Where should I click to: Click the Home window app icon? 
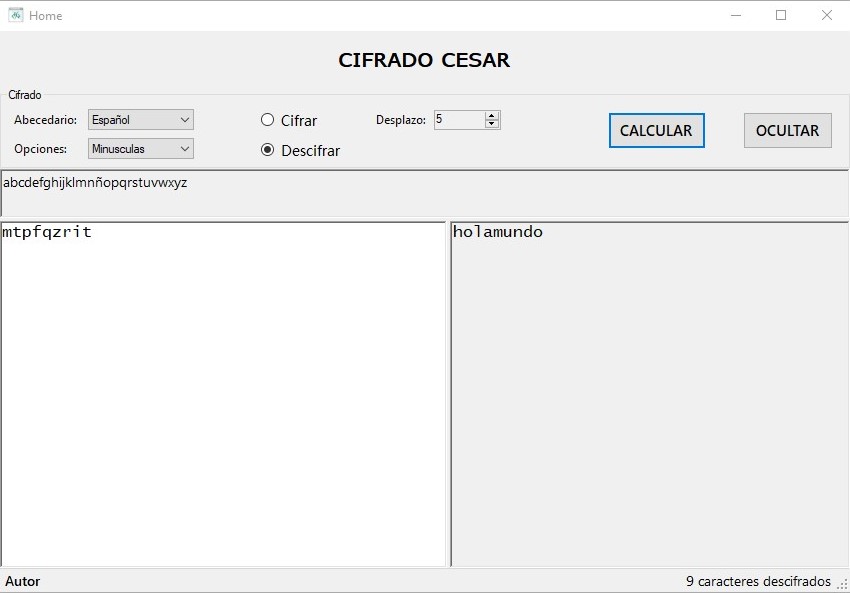tap(16, 15)
